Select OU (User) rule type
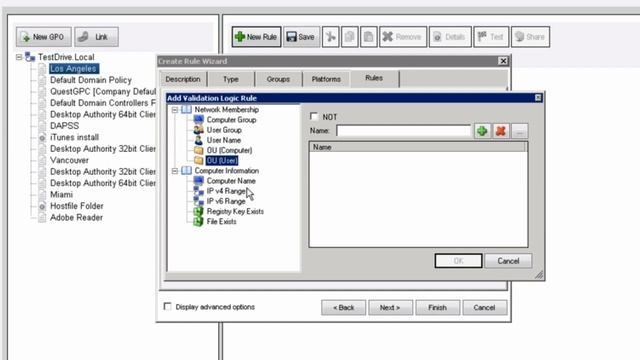This screenshot has height=360, width=640. tap(222, 160)
